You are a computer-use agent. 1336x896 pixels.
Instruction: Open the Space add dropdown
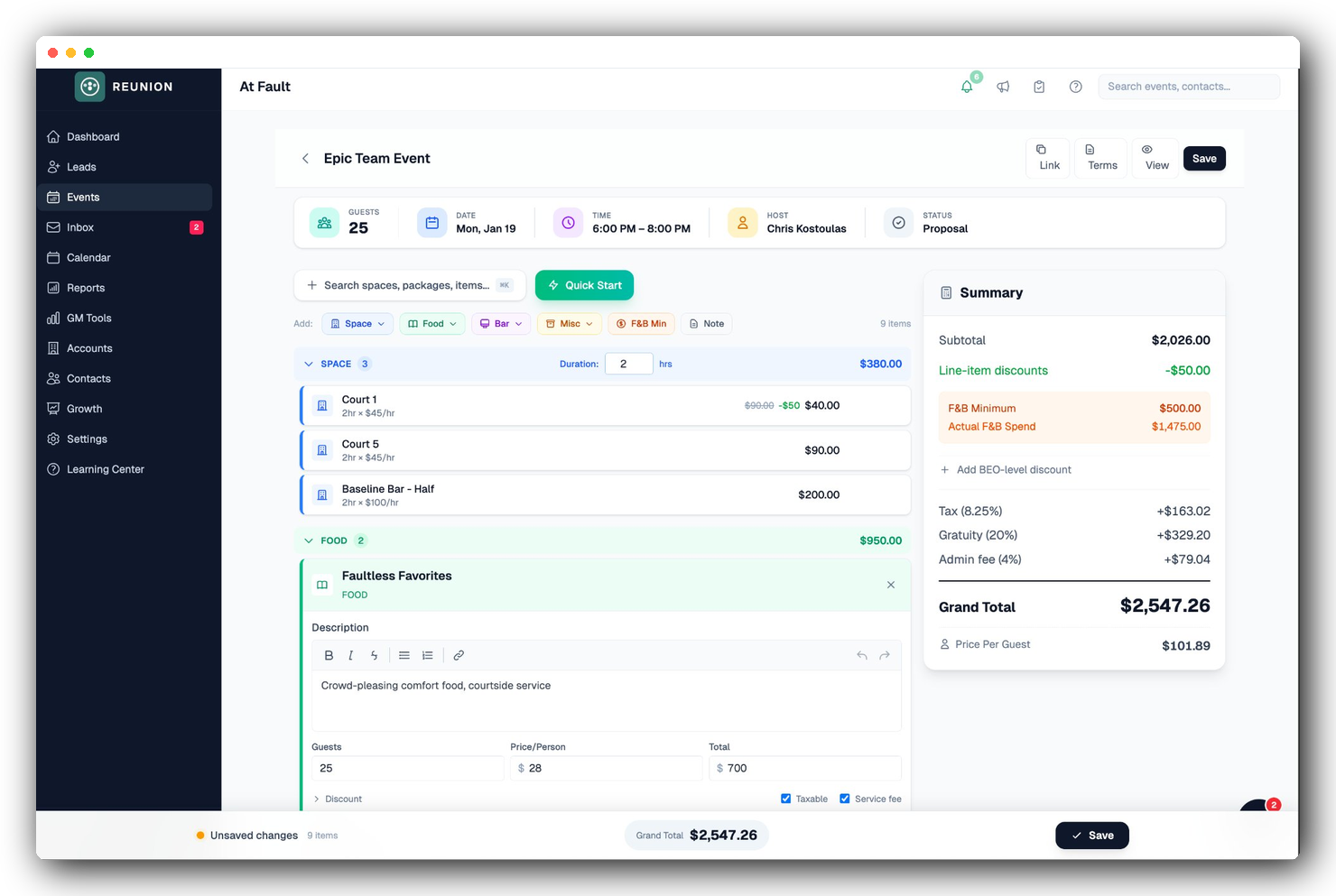(x=357, y=323)
